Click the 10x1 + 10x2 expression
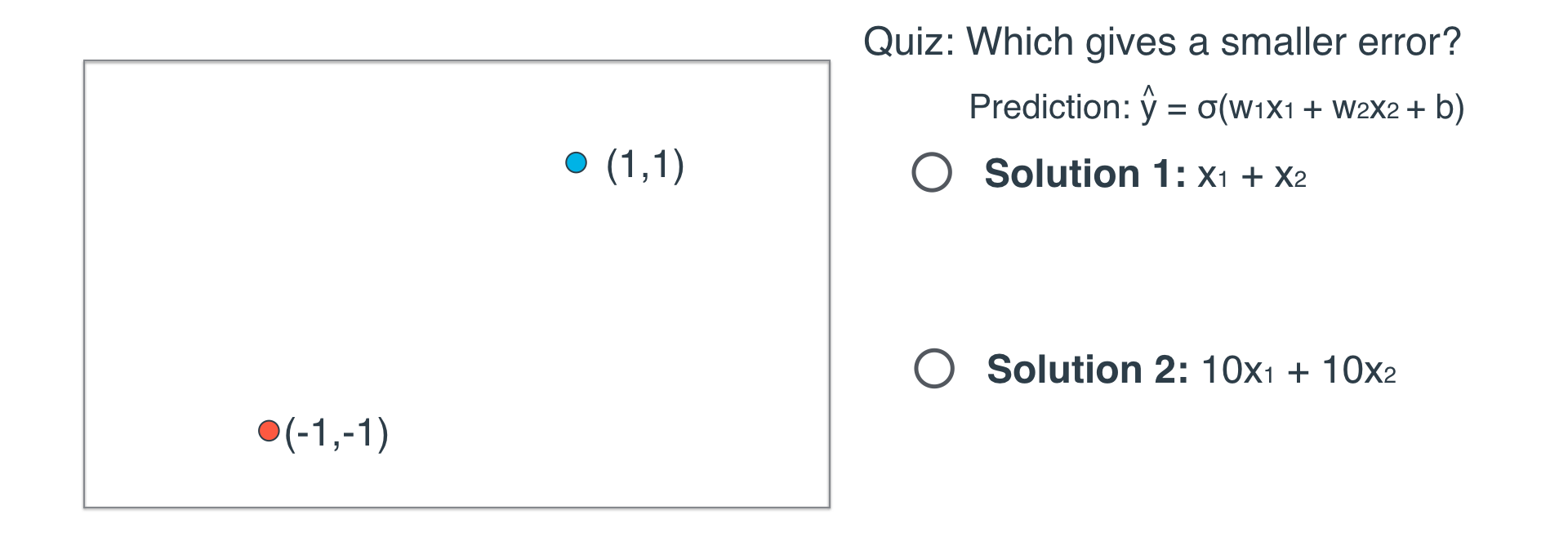1568x541 pixels. coord(1298,370)
